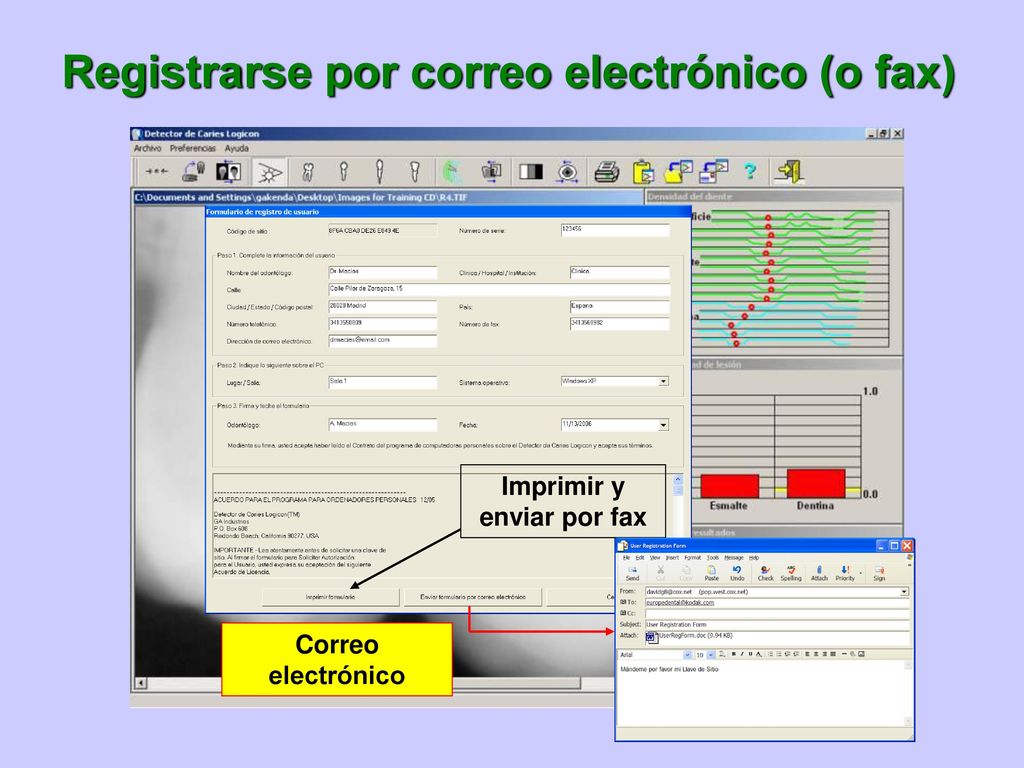Select the two-rooted molar tooth icon

click(308, 172)
